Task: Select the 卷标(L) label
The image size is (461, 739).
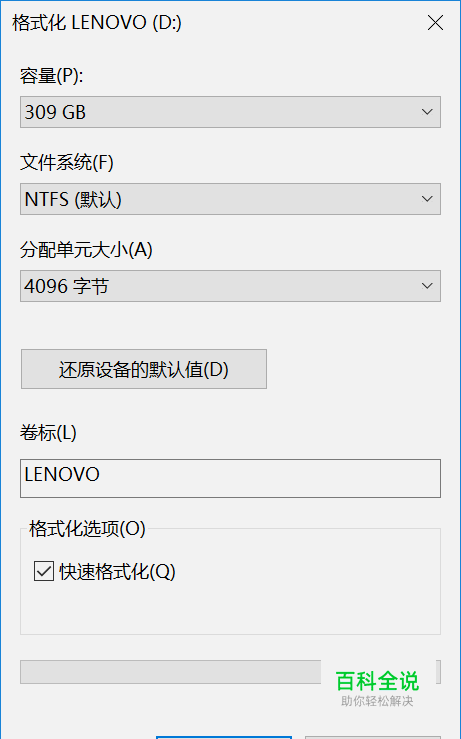Action: point(48,433)
